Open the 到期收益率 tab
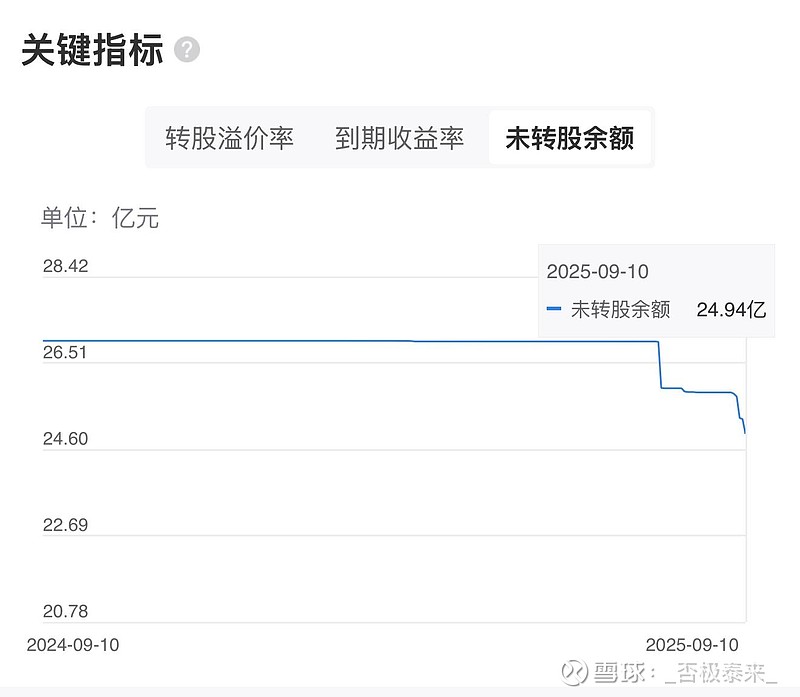The width and height of the screenshot is (800, 697). click(400, 138)
